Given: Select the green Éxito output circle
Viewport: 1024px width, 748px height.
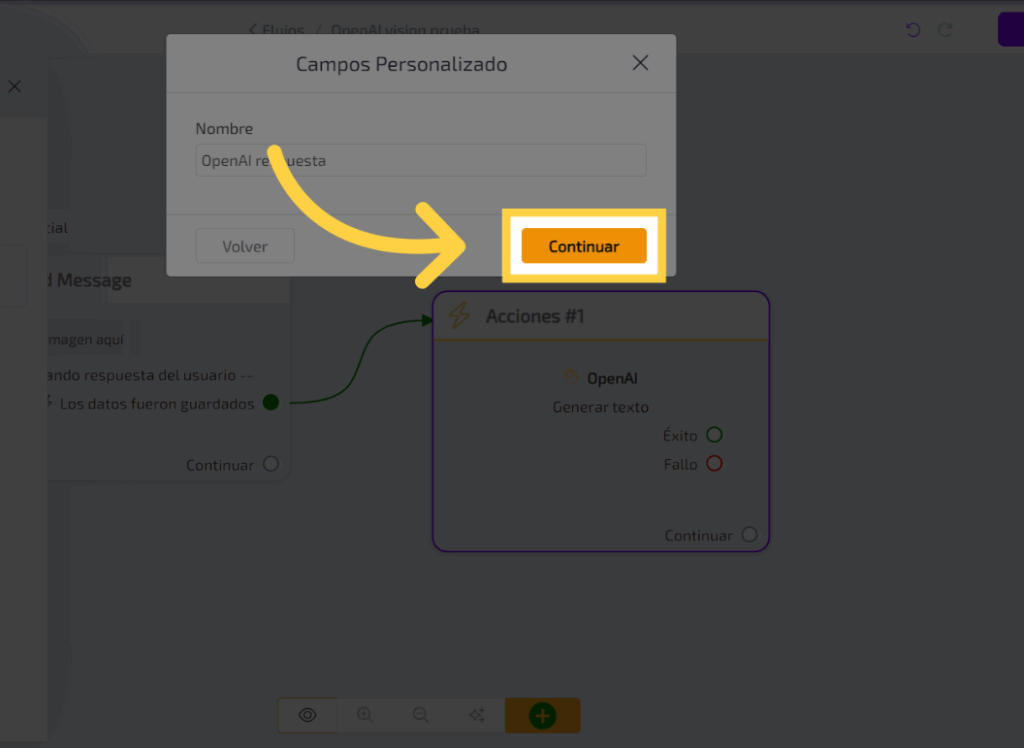Looking at the screenshot, I should (x=714, y=435).
